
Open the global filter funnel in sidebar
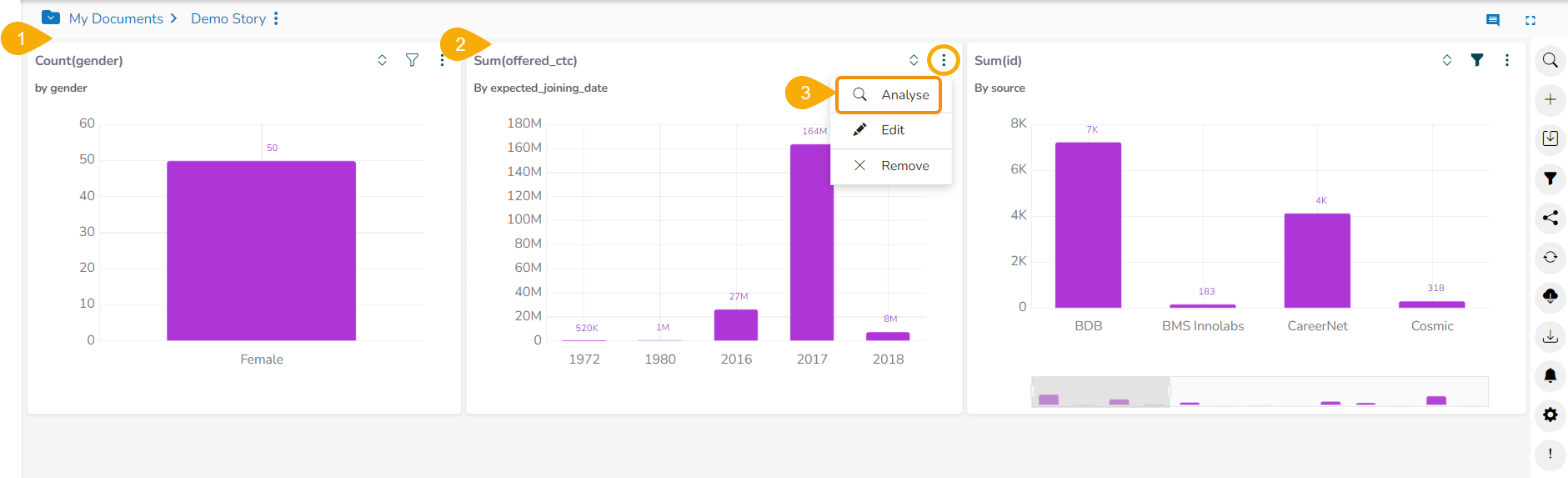[x=1550, y=178]
